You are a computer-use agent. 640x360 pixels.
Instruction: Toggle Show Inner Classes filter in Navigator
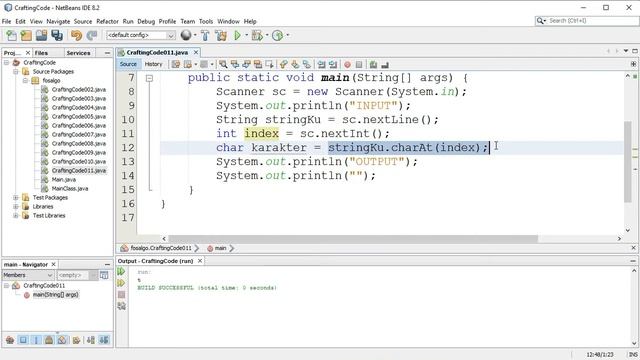click(62, 340)
